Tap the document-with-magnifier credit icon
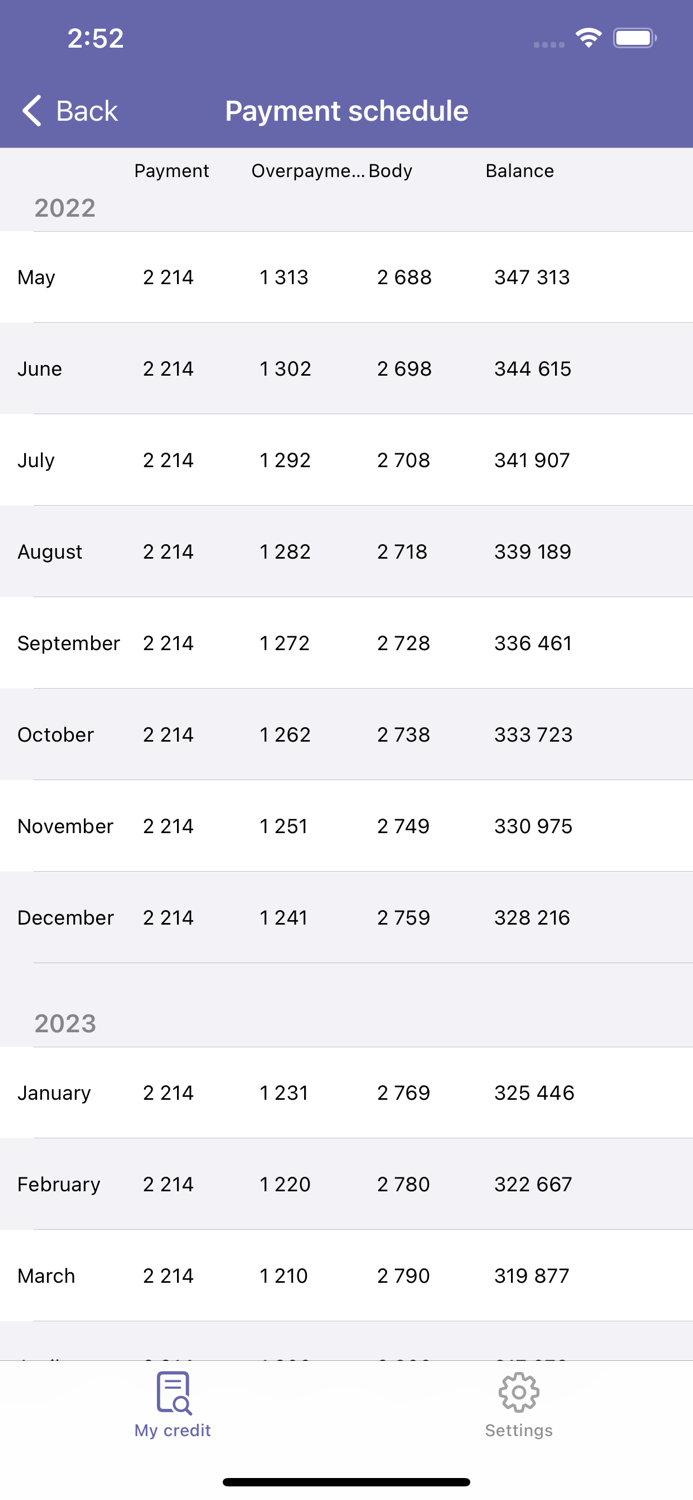The width and height of the screenshot is (693, 1500). point(173,1391)
